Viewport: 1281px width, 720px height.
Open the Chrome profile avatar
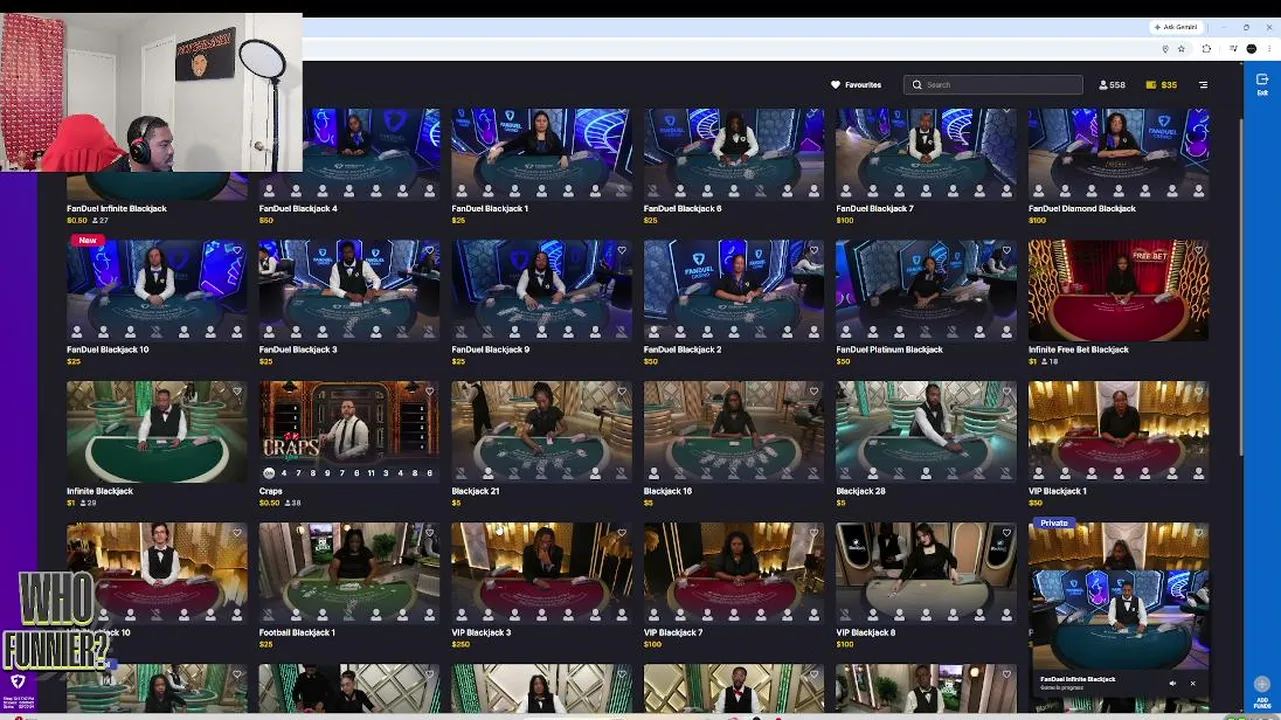pos(1251,49)
